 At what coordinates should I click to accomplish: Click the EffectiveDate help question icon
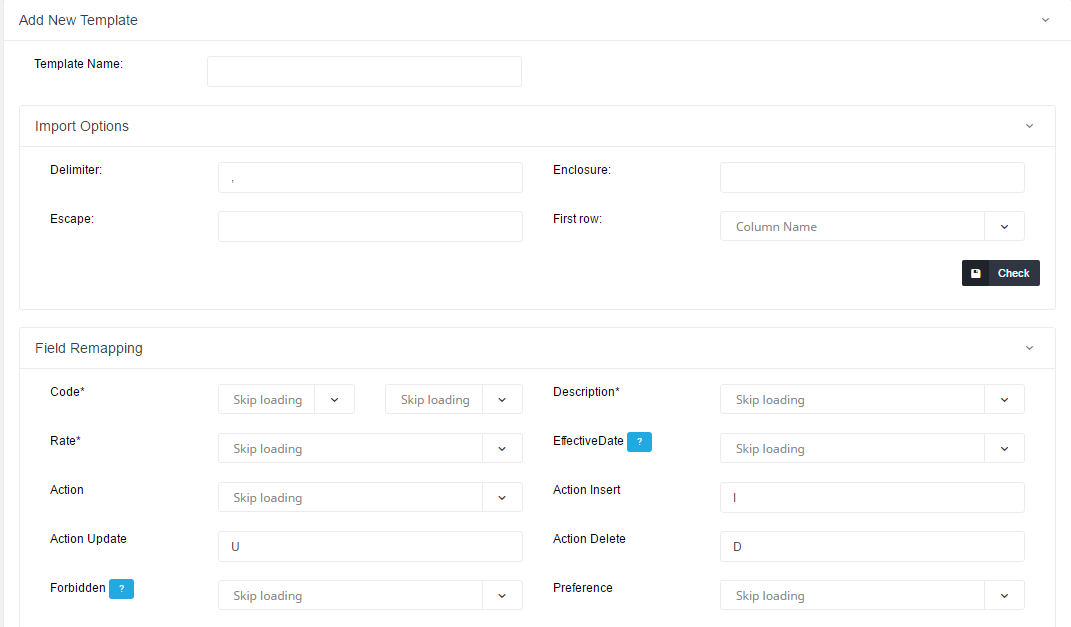click(639, 442)
